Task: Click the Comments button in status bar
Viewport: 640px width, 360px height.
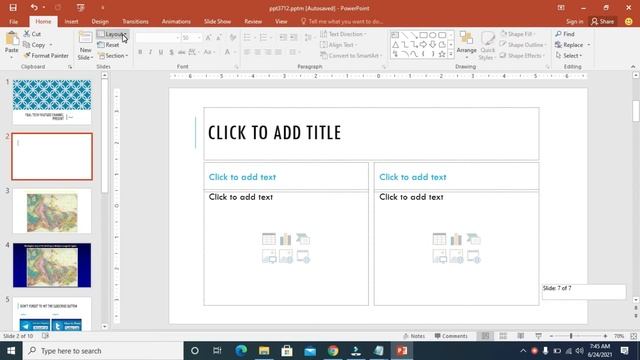Action: pos(451,336)
